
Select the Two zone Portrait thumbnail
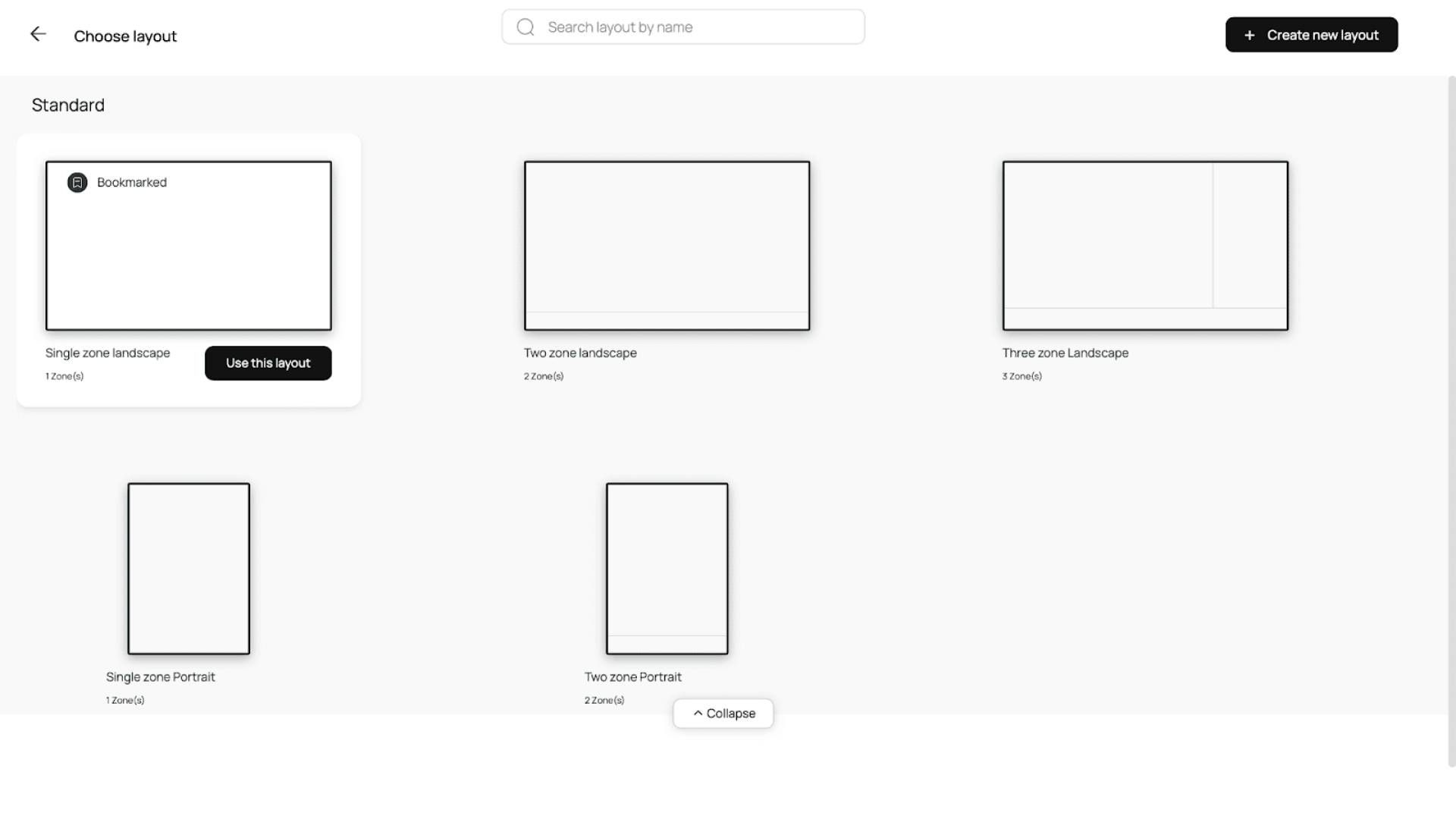666,568
